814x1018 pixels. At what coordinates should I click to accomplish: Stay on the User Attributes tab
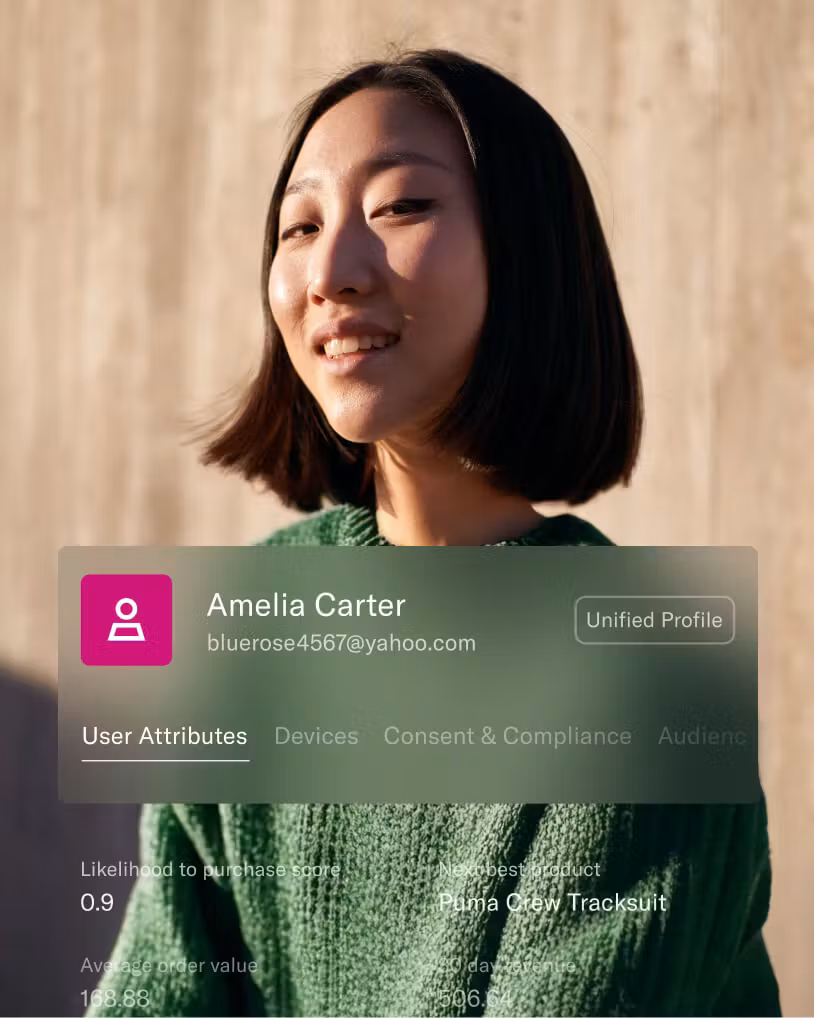(164, 737)
